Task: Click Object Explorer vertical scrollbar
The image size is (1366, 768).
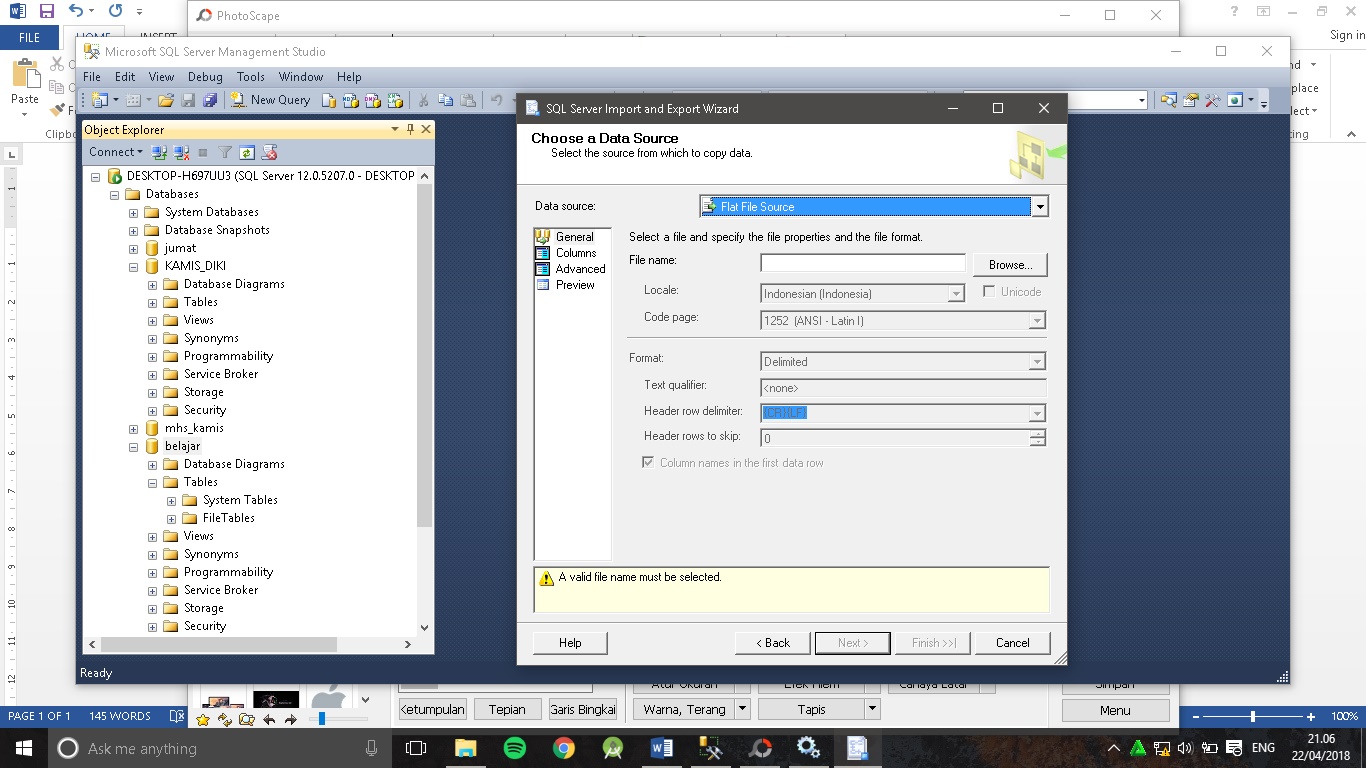Action: click(x=424, y=355)
